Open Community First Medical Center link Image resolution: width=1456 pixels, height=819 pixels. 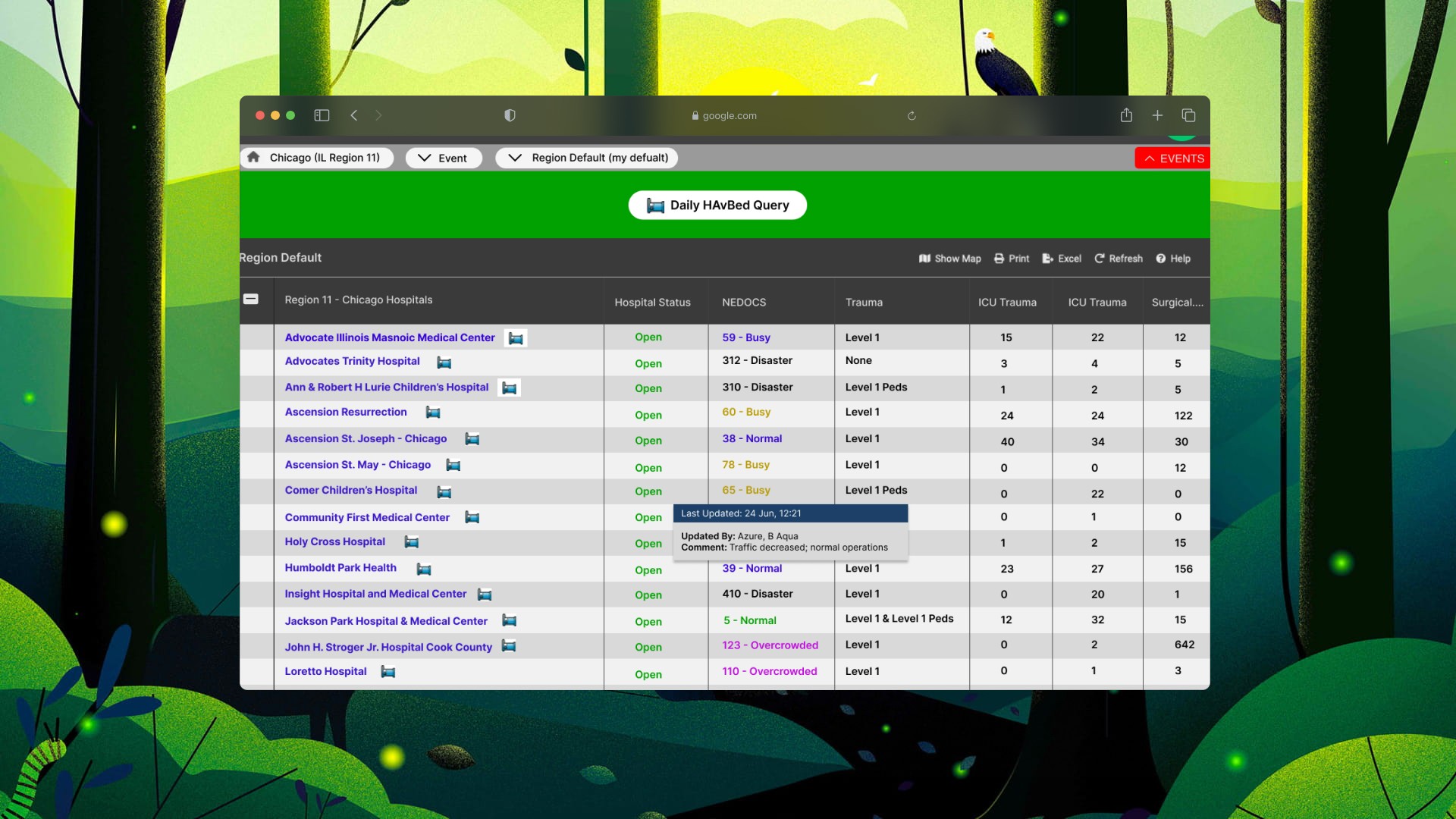(367, 517)
